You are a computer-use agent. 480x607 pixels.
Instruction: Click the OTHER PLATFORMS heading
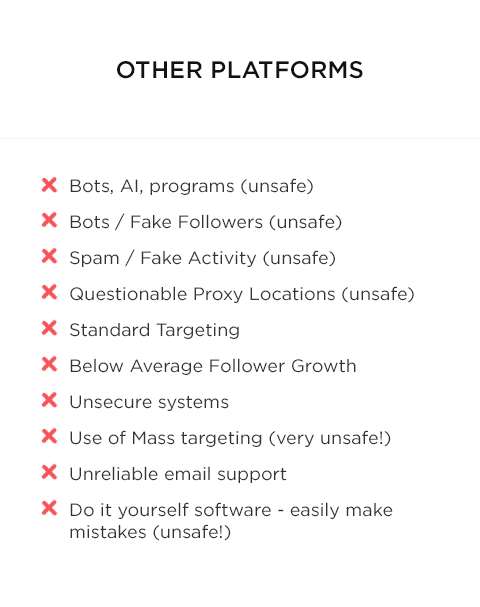240,70
